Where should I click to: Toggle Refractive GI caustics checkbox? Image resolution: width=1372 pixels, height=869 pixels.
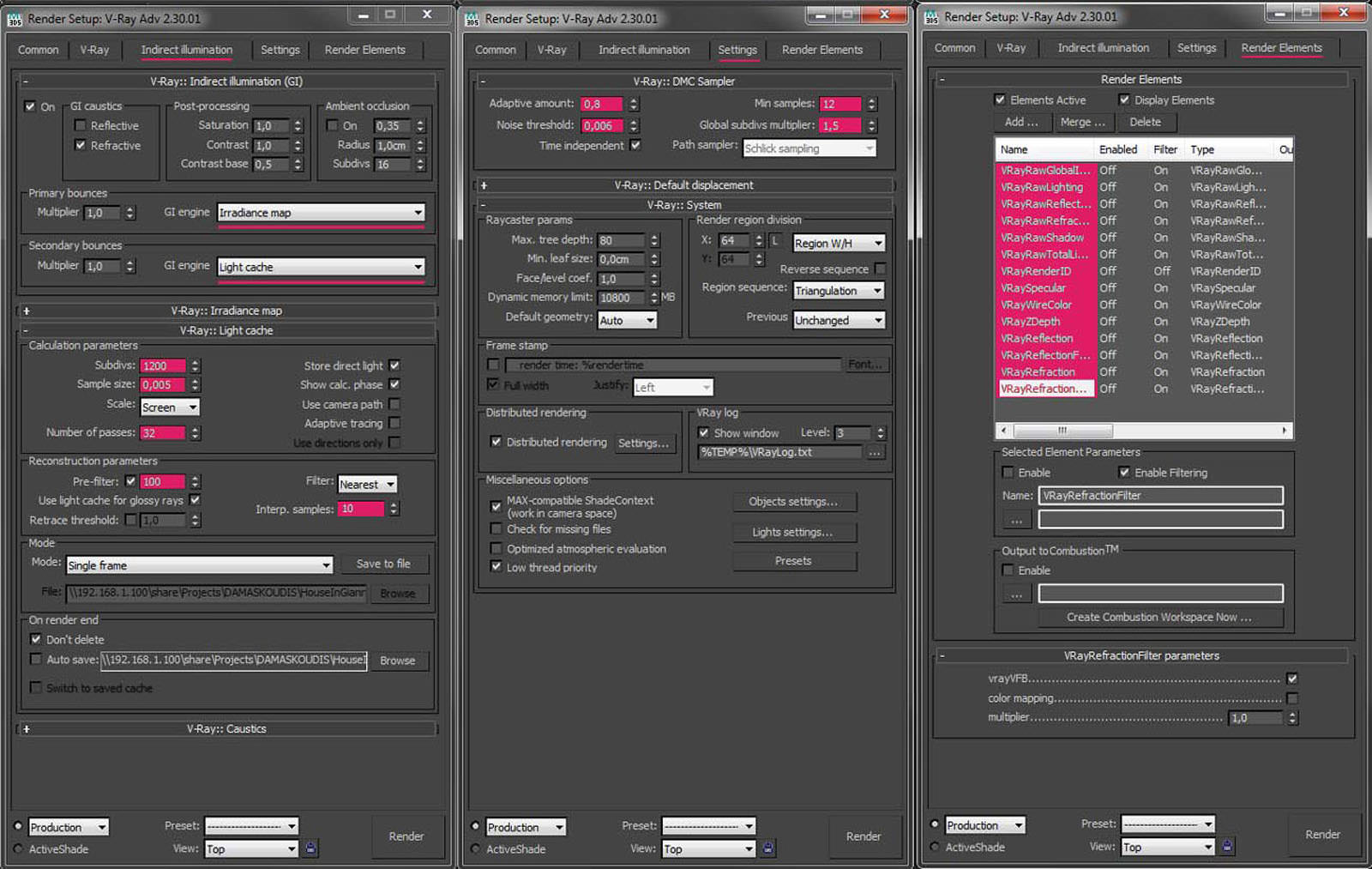[x=80, y=145]
